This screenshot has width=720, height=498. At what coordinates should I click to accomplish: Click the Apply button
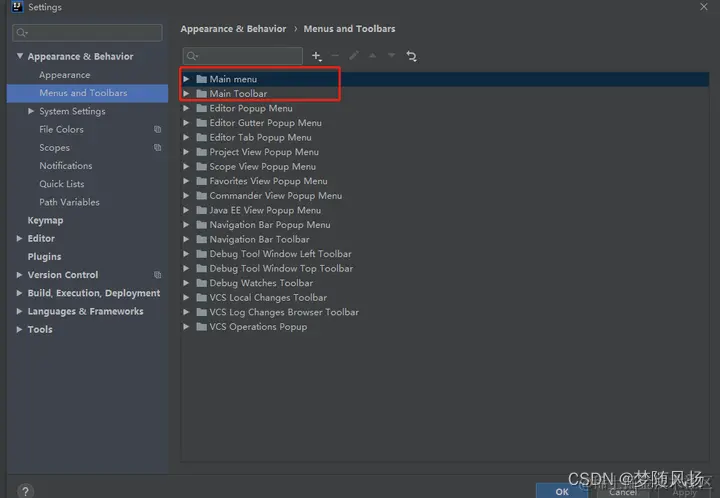coord(685,492)
